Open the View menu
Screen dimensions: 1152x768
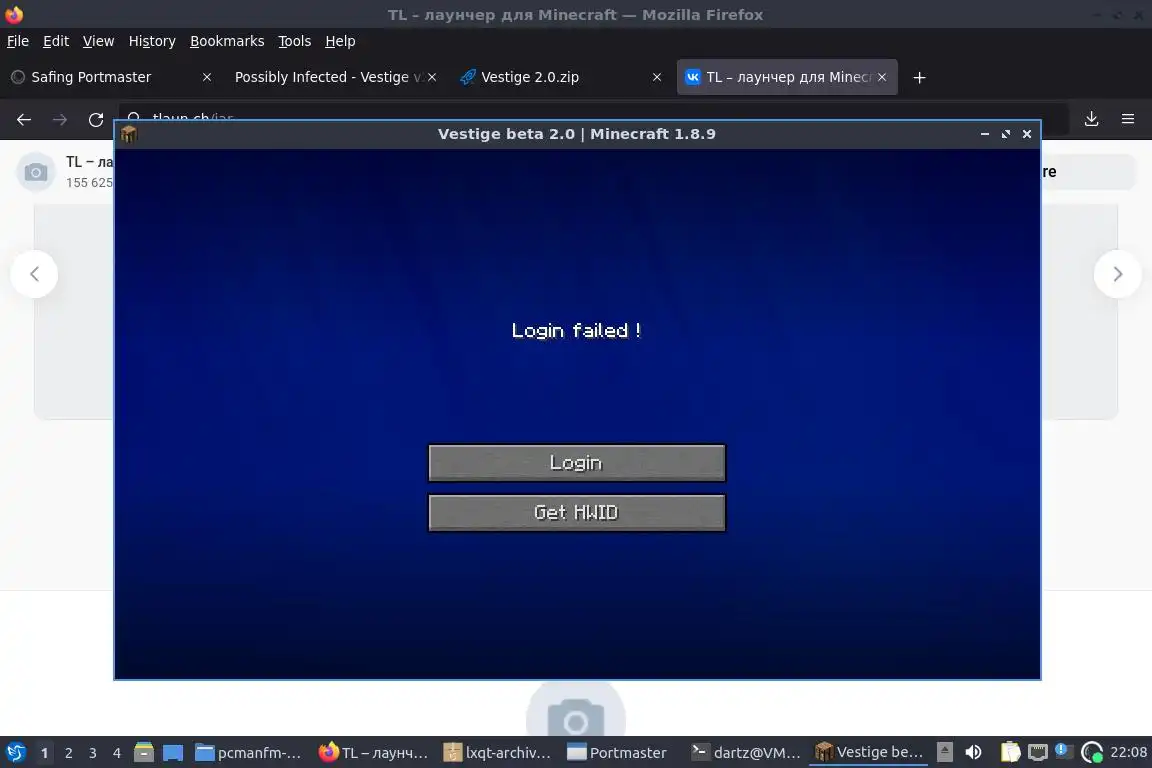pos(98,41)
